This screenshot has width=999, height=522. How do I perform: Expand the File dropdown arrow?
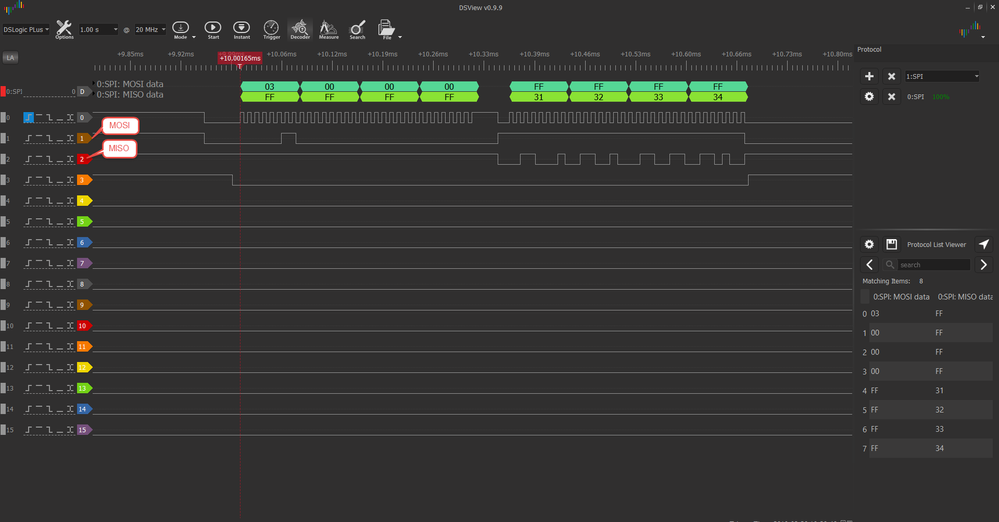400,37
